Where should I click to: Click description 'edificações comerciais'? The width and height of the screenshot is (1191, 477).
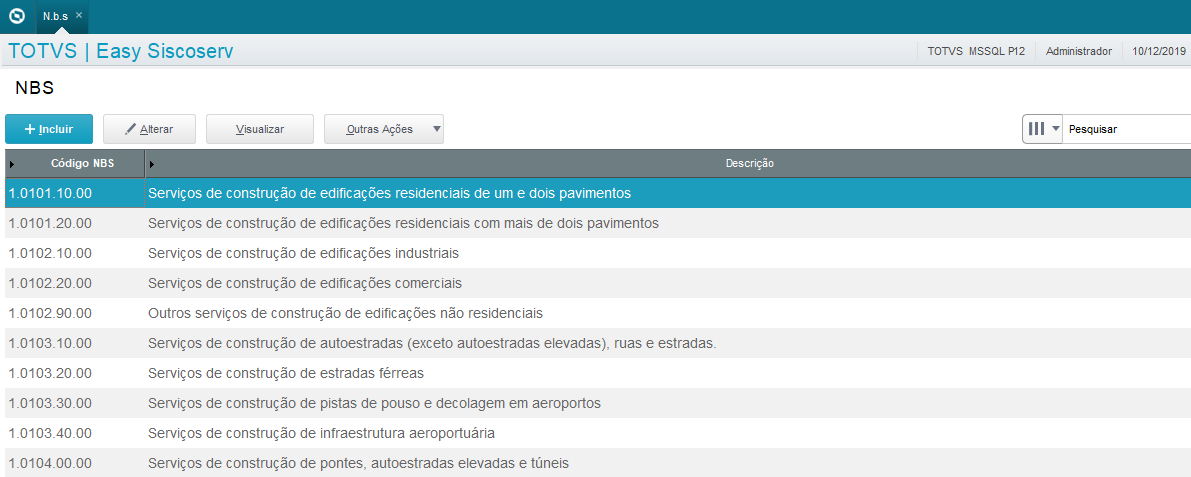click(x=391, y=283)
